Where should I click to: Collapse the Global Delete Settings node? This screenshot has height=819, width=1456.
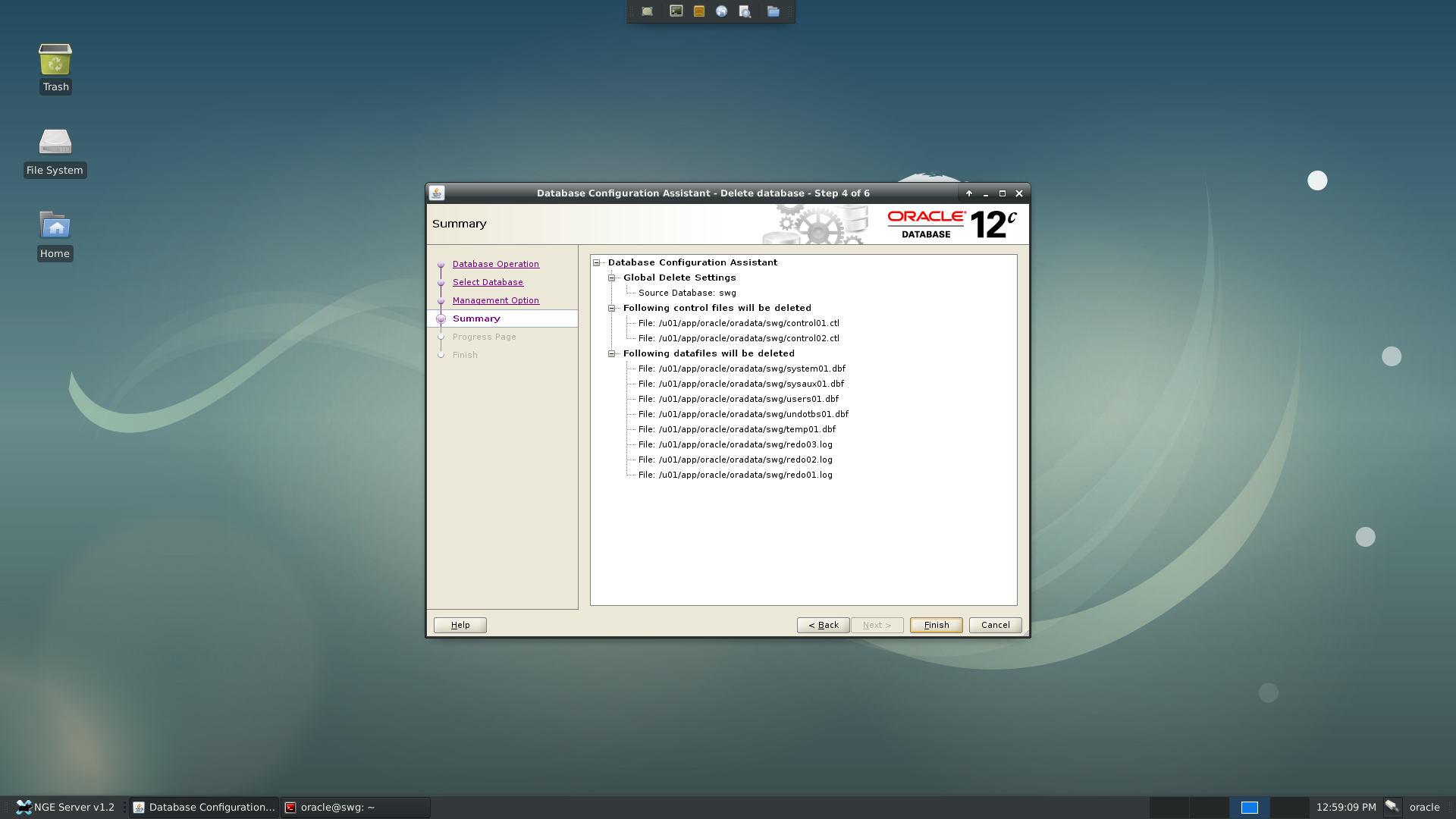tap(612, 278)
